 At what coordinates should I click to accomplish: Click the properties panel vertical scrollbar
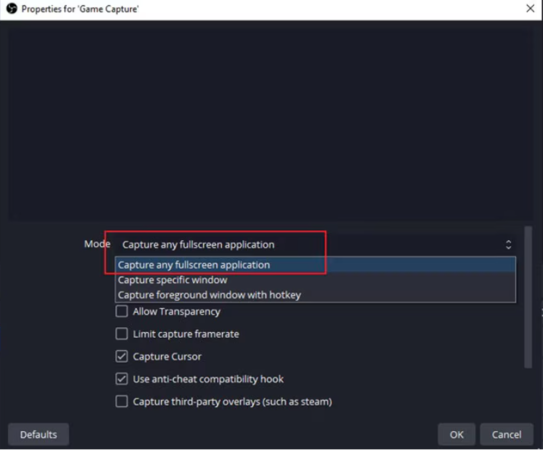click(528, 297)
